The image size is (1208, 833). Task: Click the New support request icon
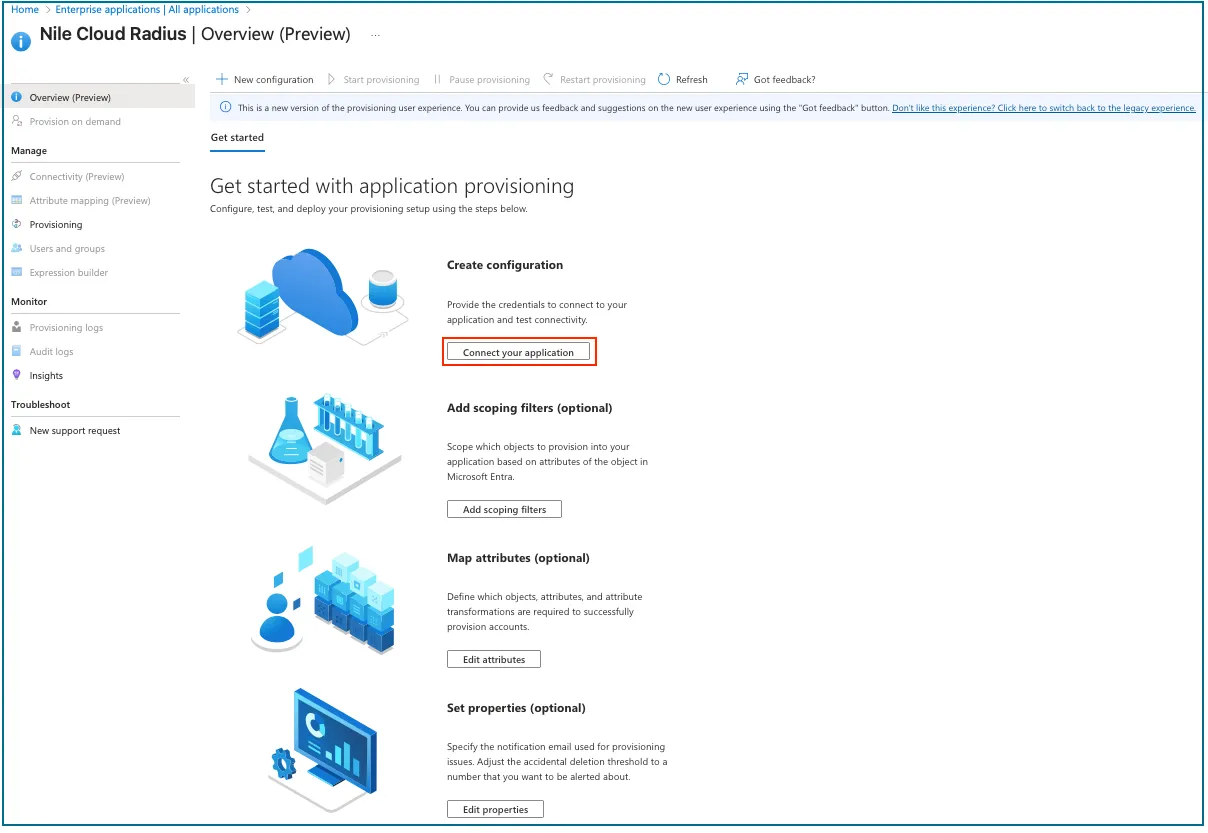click(17, 430)
